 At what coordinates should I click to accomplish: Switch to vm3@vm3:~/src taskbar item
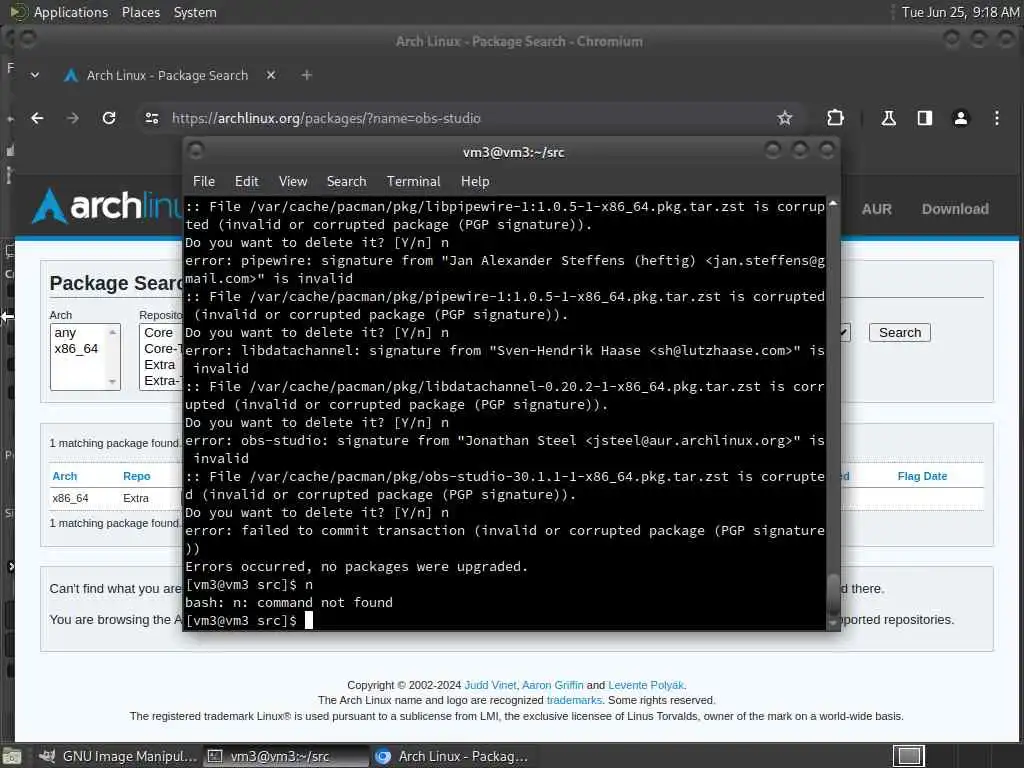(286, 756)
